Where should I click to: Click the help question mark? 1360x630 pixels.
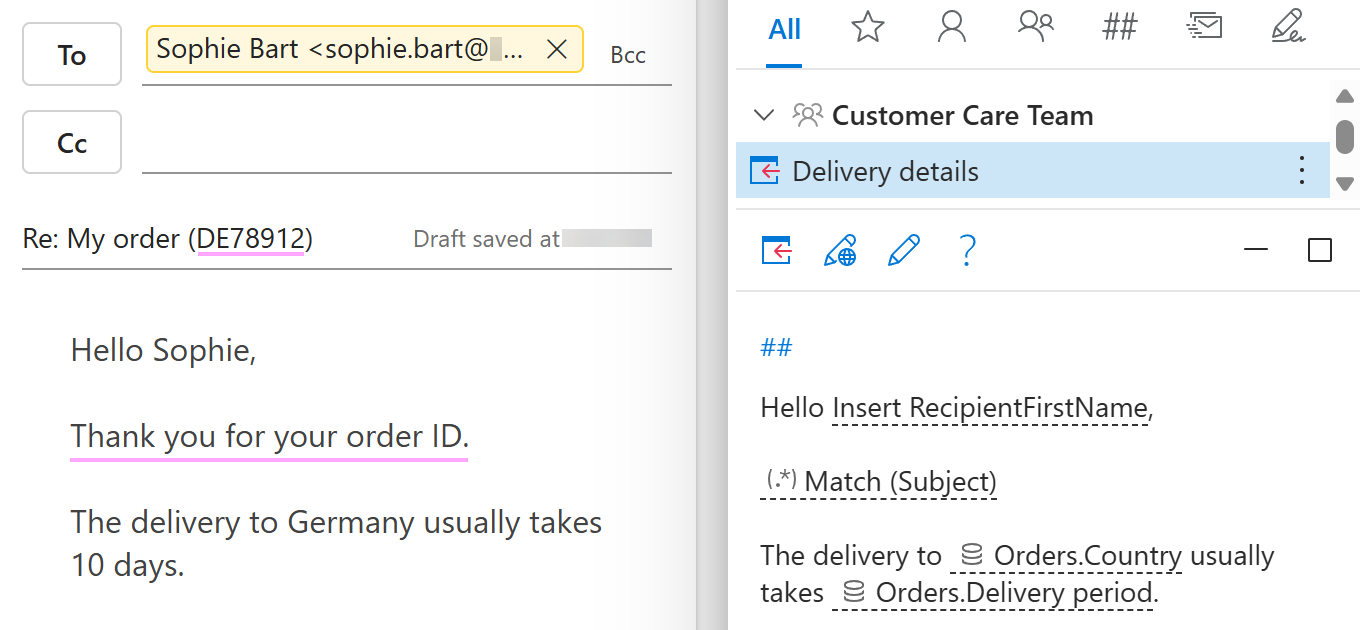(x=967, y=250)
